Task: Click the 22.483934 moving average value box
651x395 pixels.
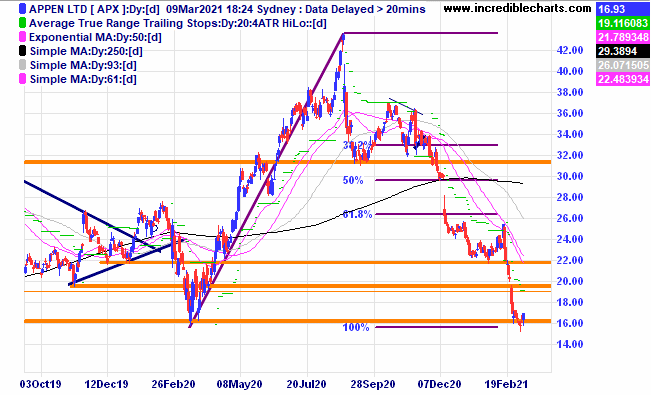Action: (x=623, y=79)
